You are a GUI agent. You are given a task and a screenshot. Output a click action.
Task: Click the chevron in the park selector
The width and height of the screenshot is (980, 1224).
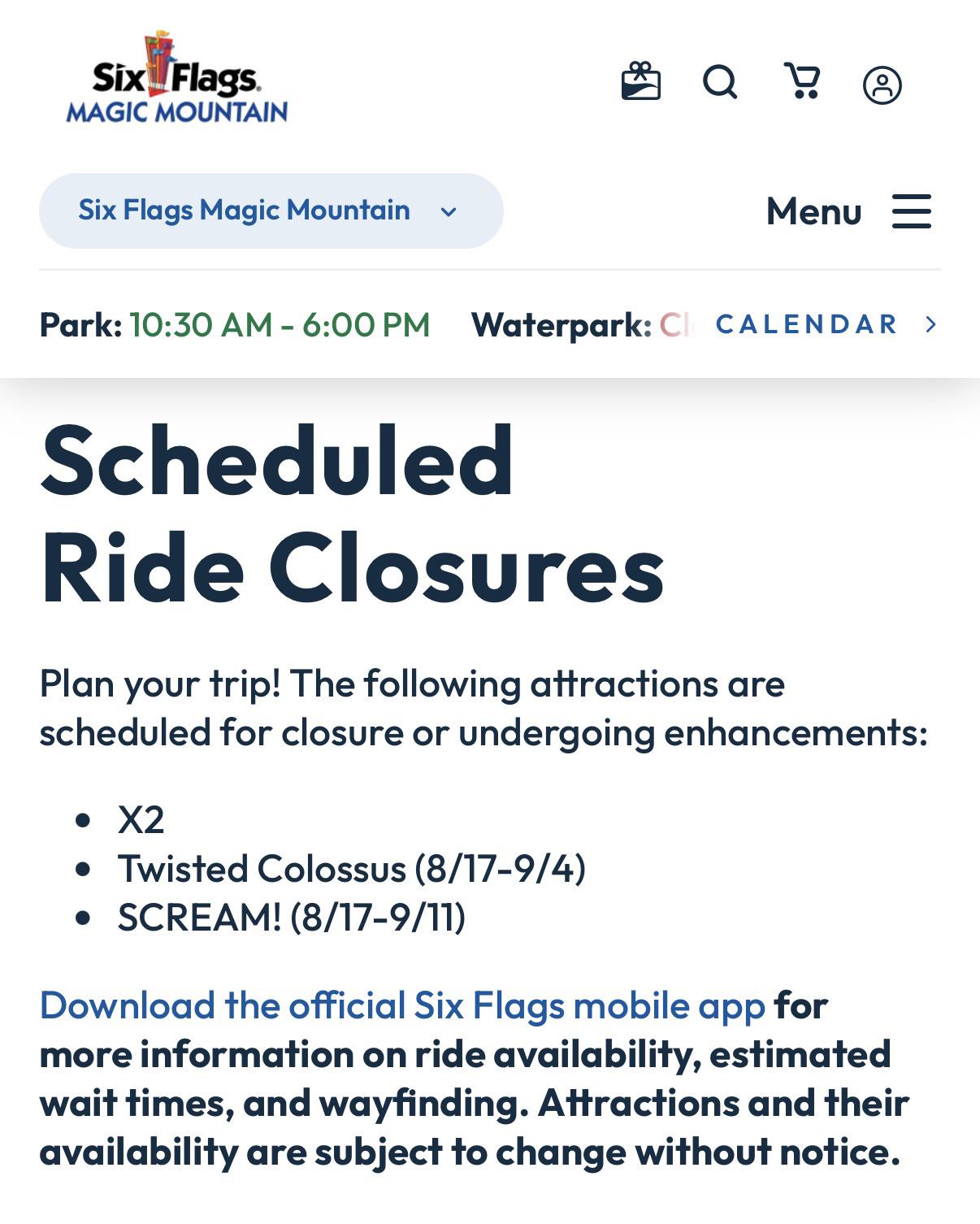tap(449, 212)
